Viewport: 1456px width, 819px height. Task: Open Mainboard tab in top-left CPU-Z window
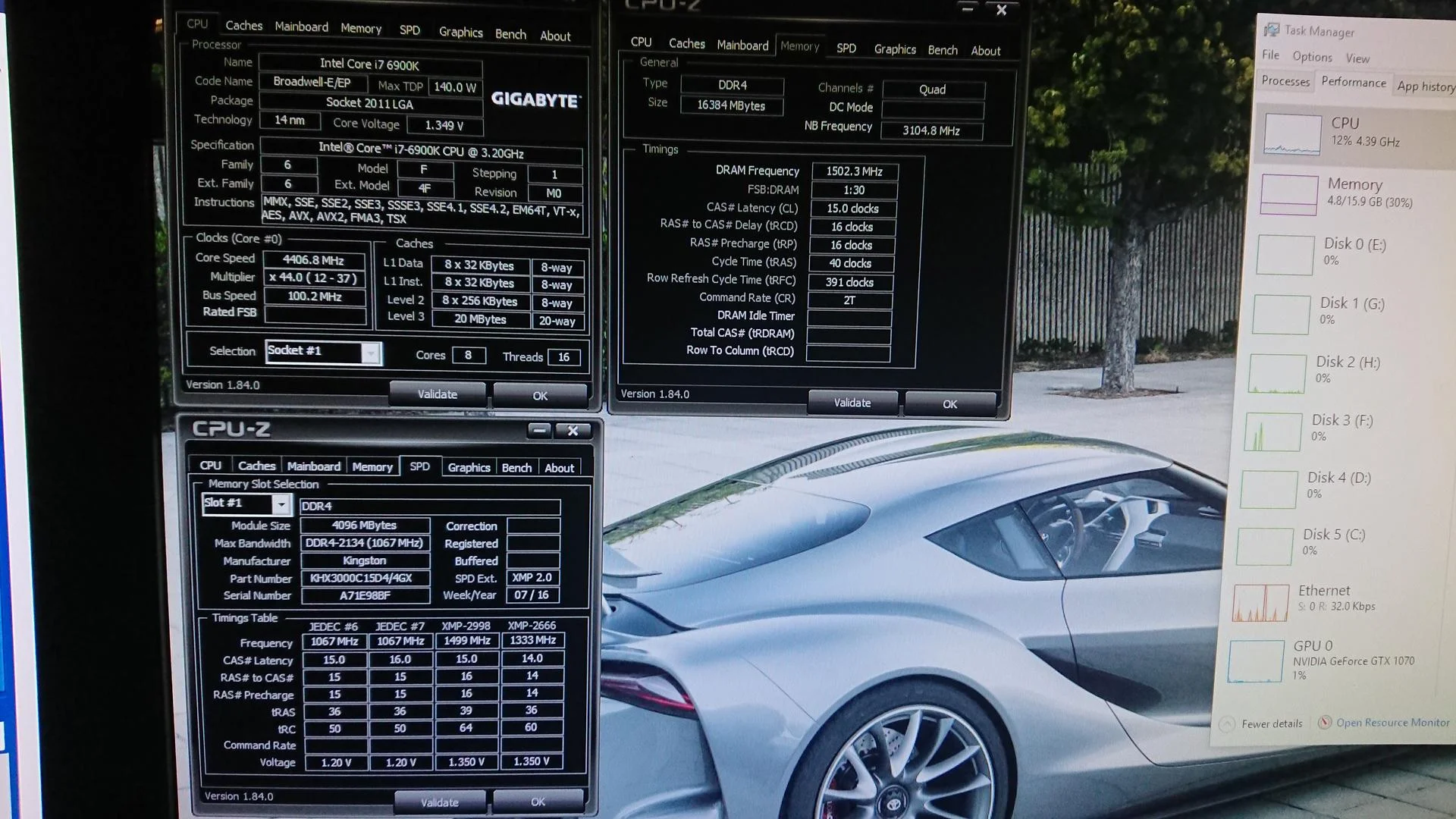coord(301,27)
